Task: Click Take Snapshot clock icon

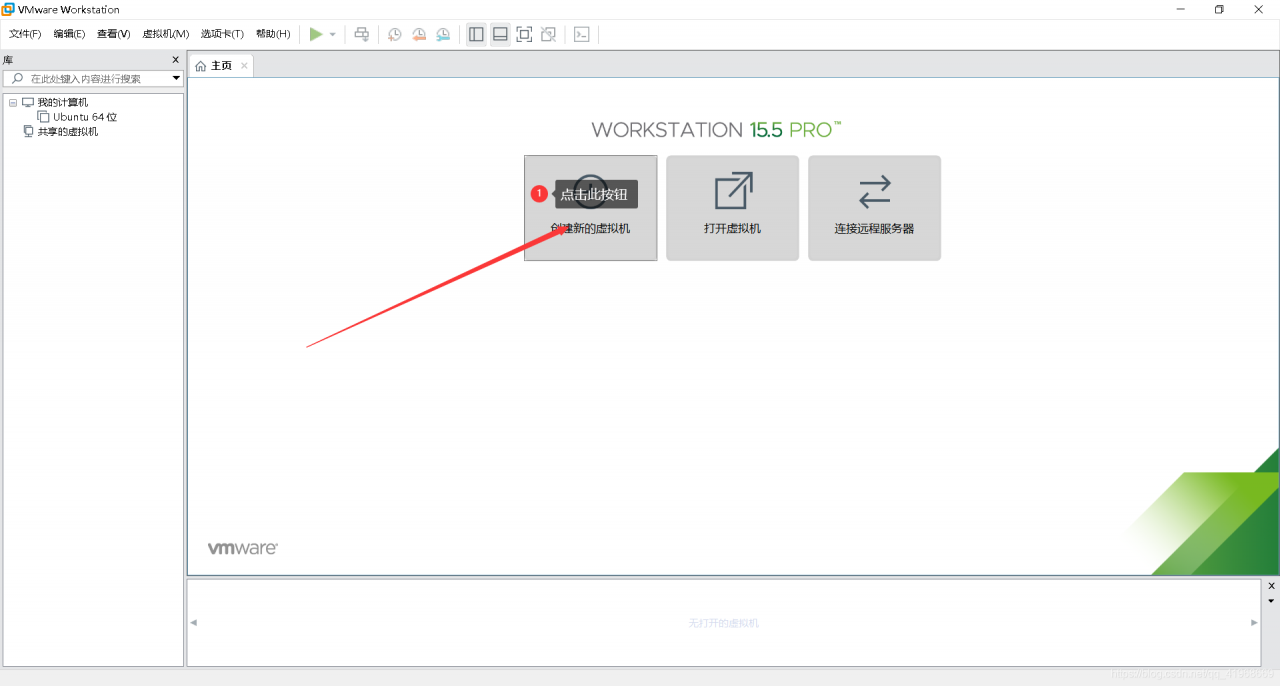Action: click(x=395, y=34)
